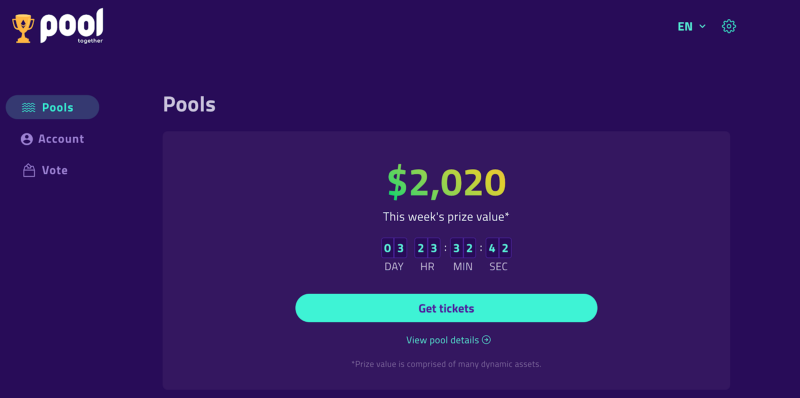This screenshot has width=800, height=398.
Task: Click the SEC countdown digits
Action: point(498,248)
